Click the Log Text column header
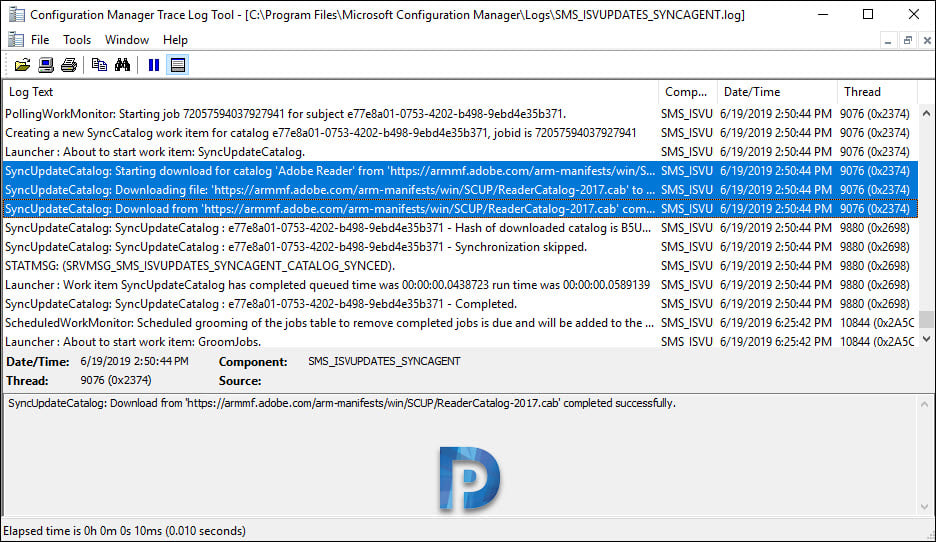 (x=331, y=92)
